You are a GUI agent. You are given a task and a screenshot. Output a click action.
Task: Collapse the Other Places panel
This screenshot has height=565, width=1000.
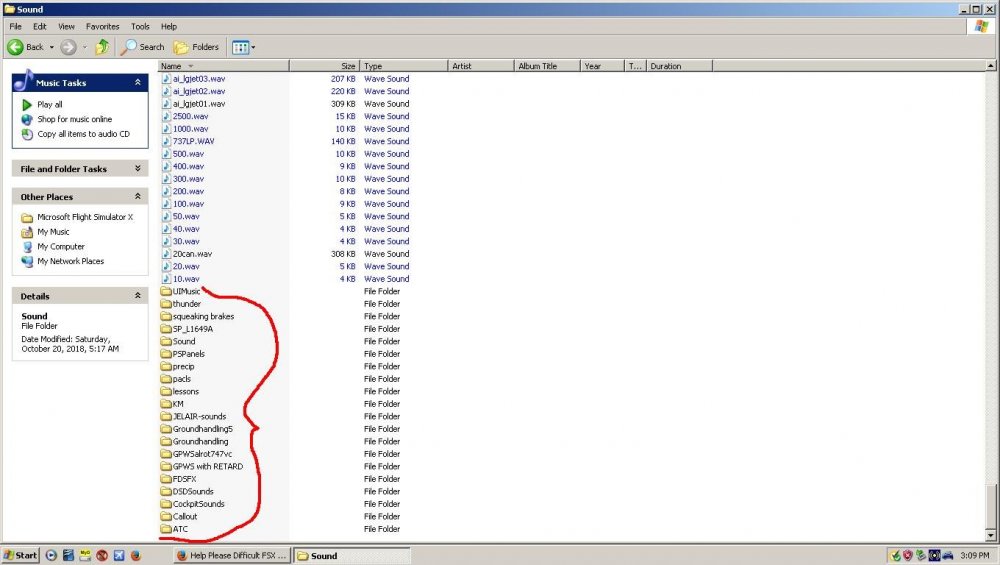137,197
